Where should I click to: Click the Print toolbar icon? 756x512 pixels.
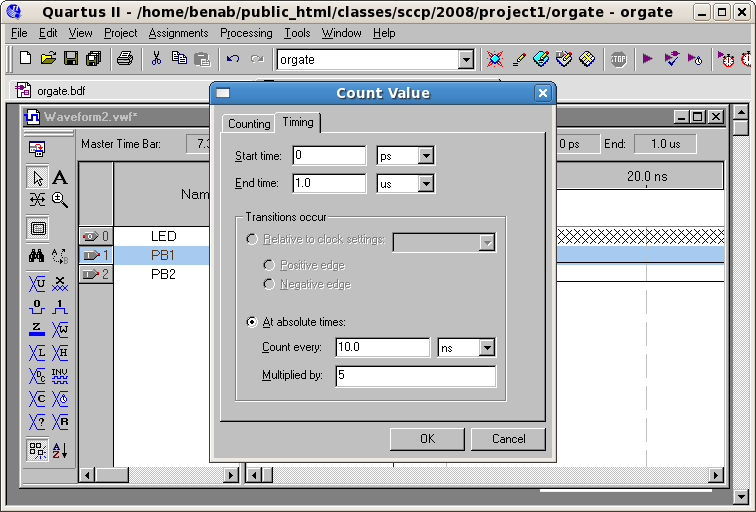click(125, 59)
